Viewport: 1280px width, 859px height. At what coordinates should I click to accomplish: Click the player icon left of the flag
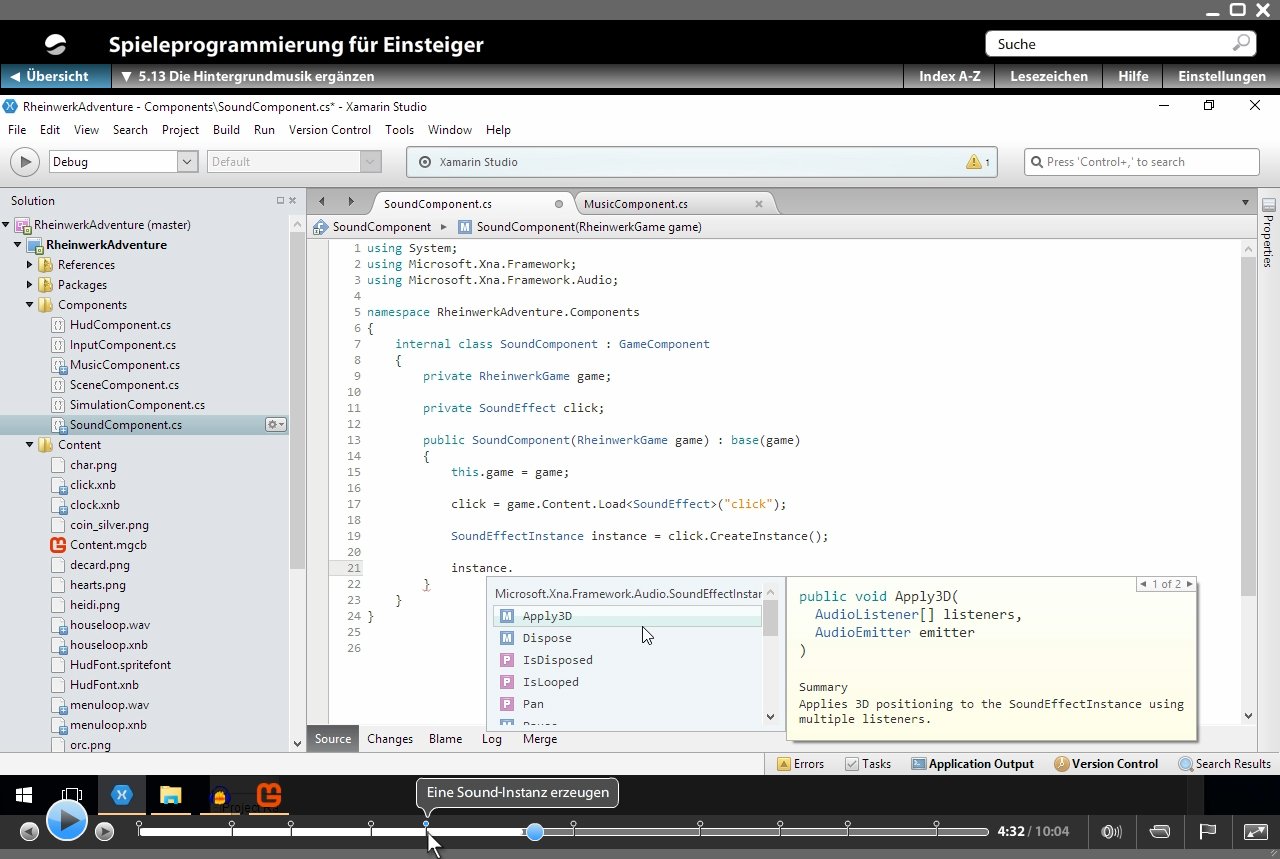(1159, 832)
